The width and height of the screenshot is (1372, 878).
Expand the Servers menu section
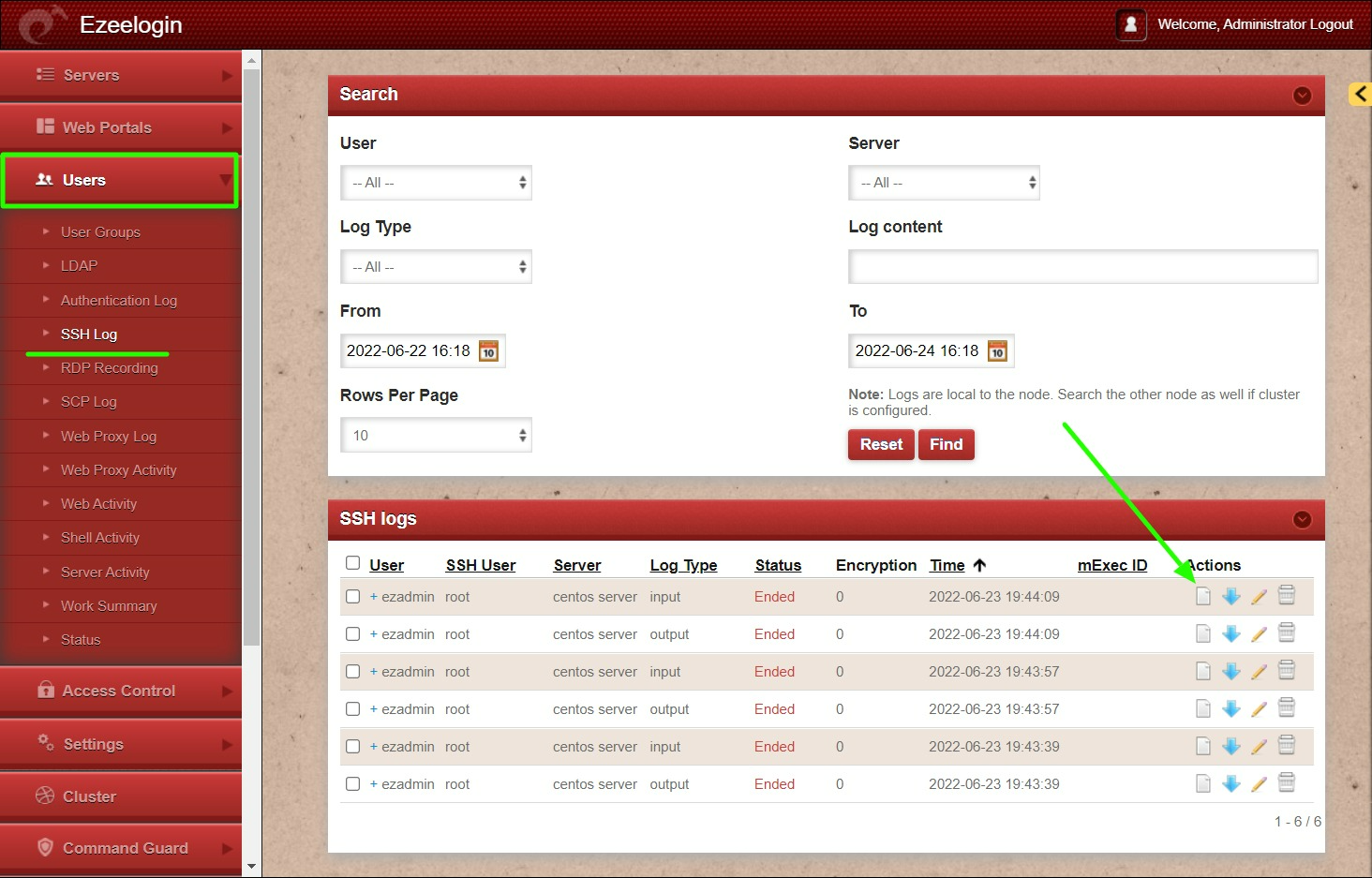[121, 75]
